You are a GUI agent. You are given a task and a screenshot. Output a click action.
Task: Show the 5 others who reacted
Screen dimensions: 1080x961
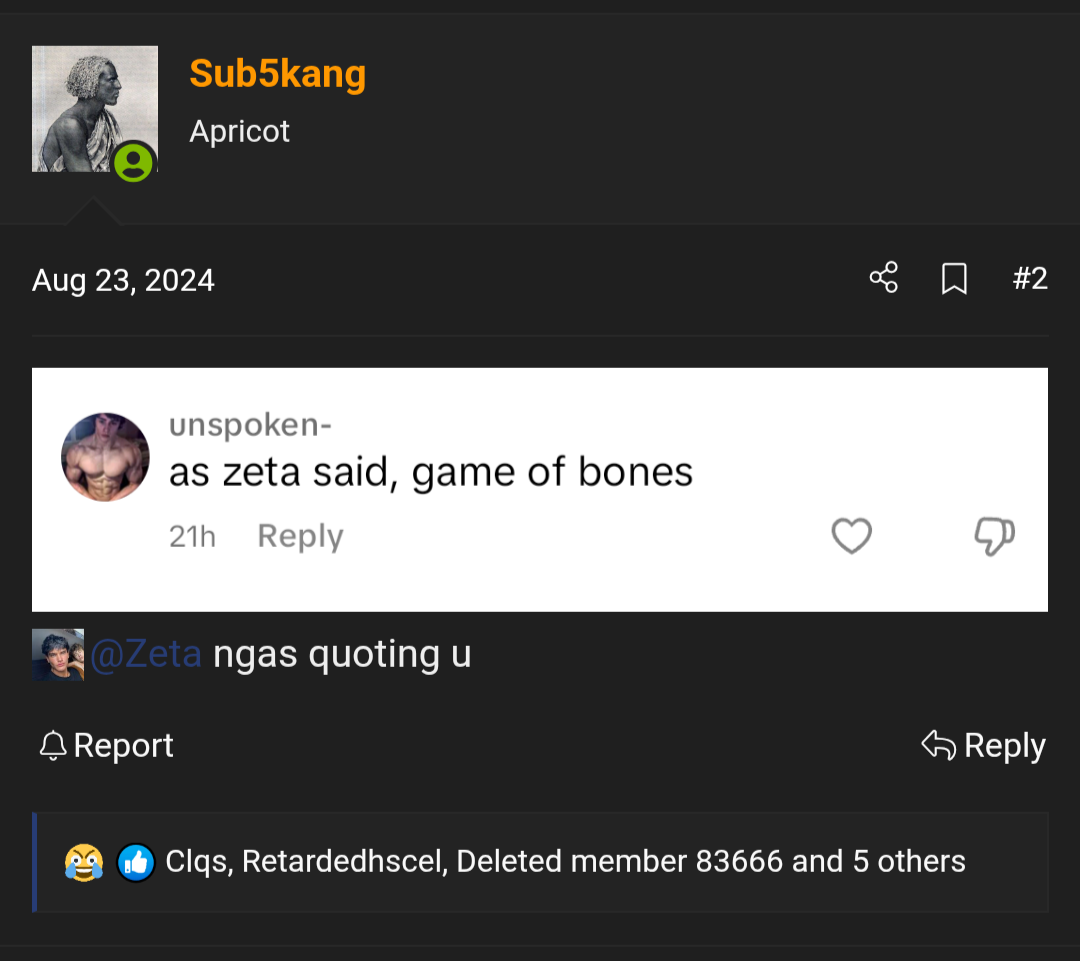(909, 862)
